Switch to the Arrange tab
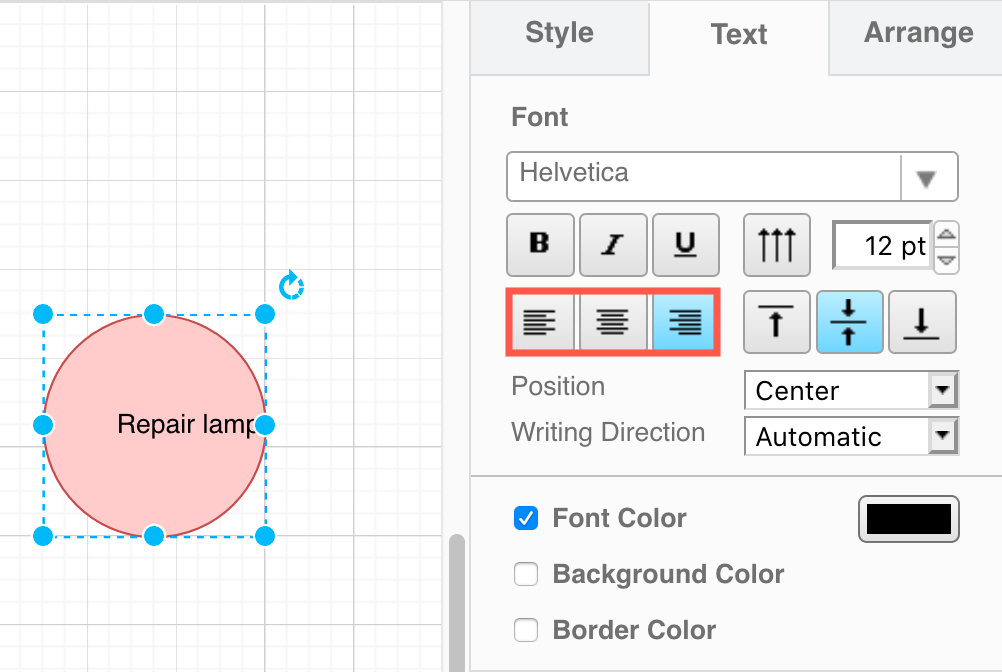The image size is (1002, 672). point(917,32)
